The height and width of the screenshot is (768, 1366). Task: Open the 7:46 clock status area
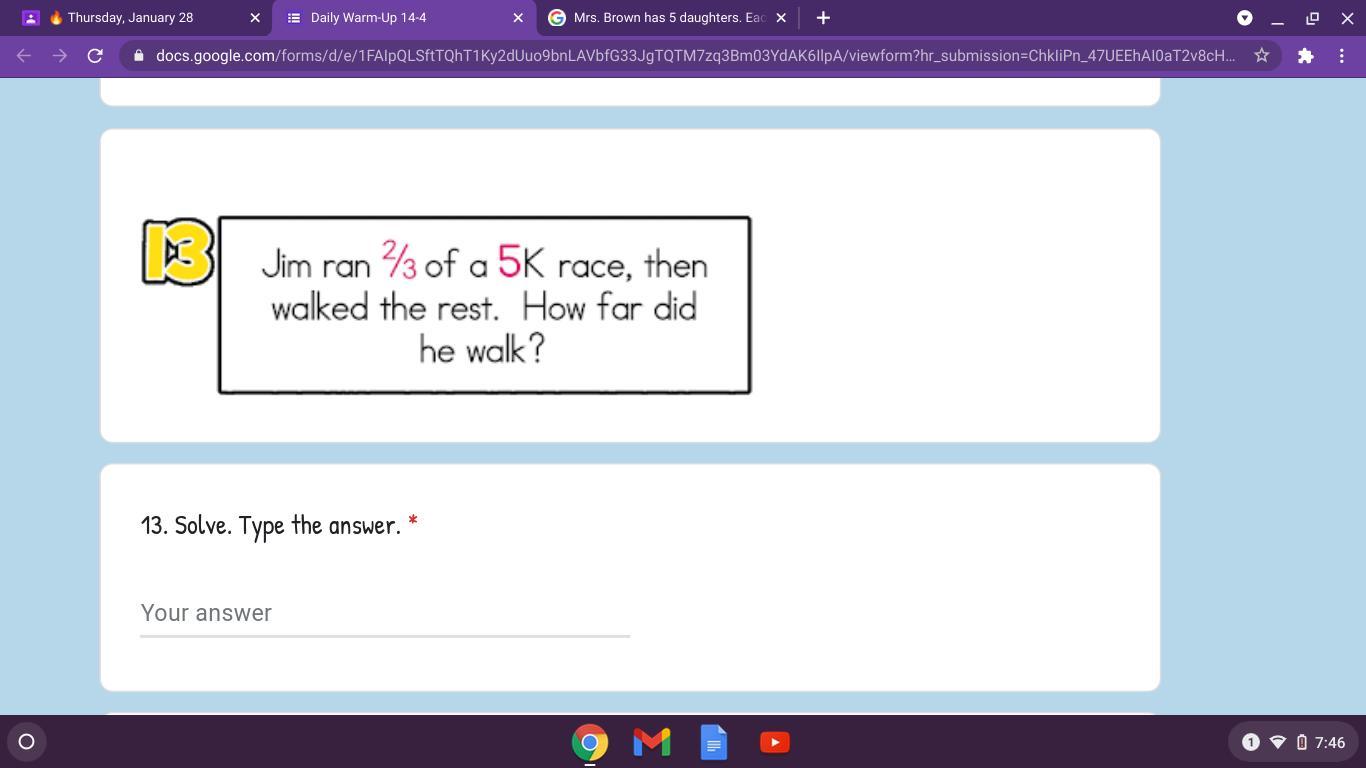tap(1330, 742)
